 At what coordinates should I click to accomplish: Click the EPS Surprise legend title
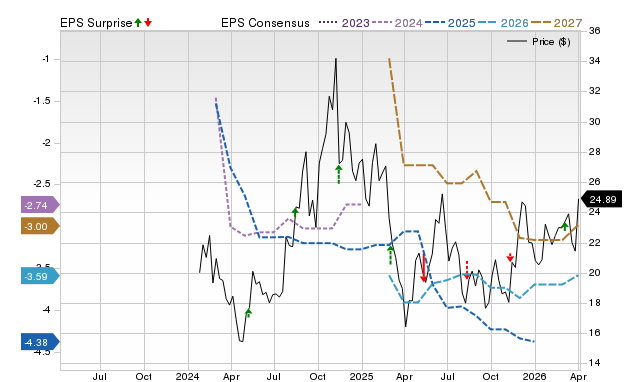[96, 23]
